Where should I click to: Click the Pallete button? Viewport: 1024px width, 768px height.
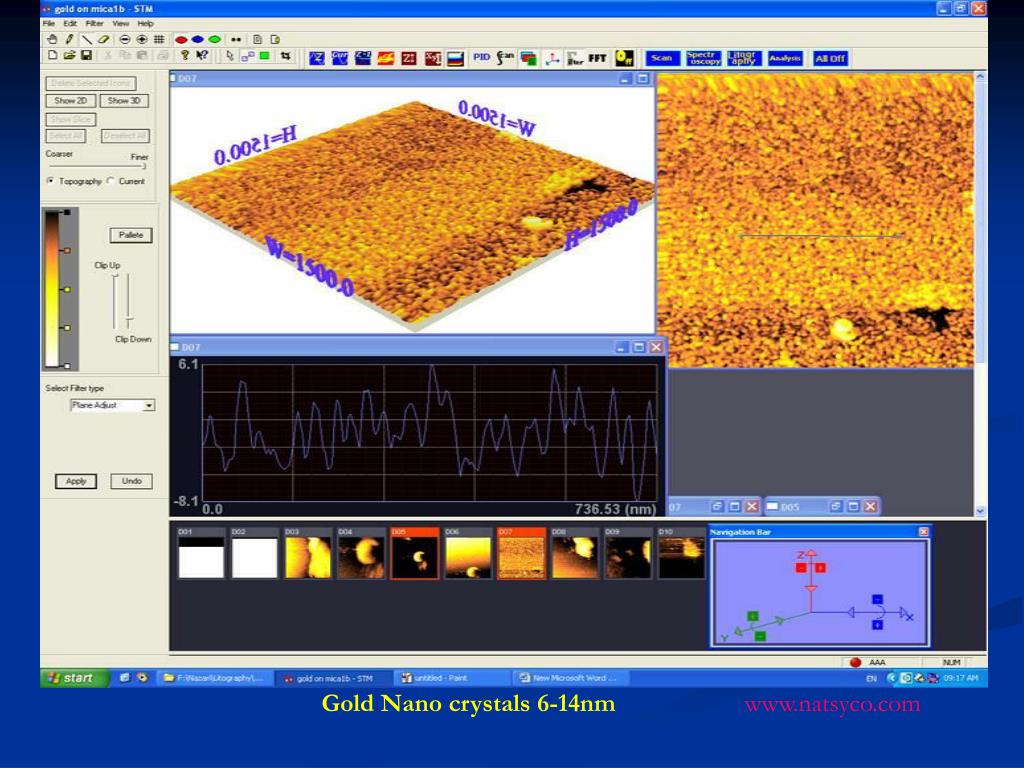(130, 235)
